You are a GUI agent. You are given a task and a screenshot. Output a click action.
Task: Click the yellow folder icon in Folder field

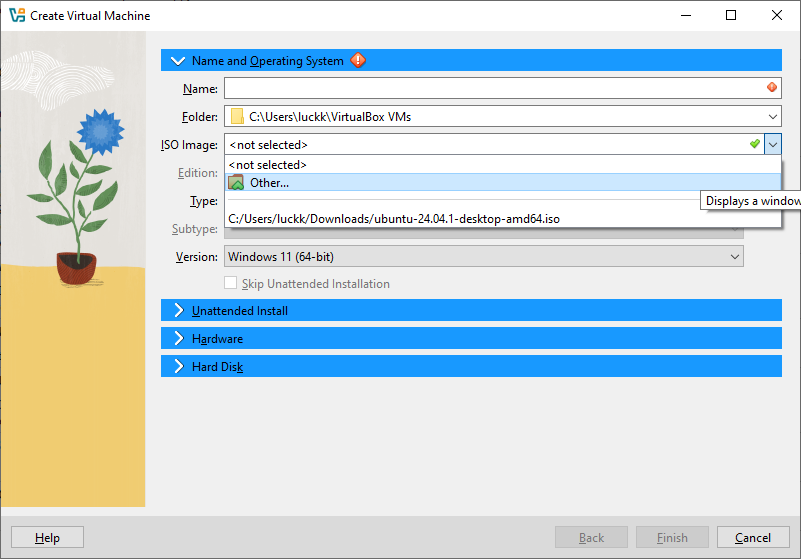tap(237, 117)
